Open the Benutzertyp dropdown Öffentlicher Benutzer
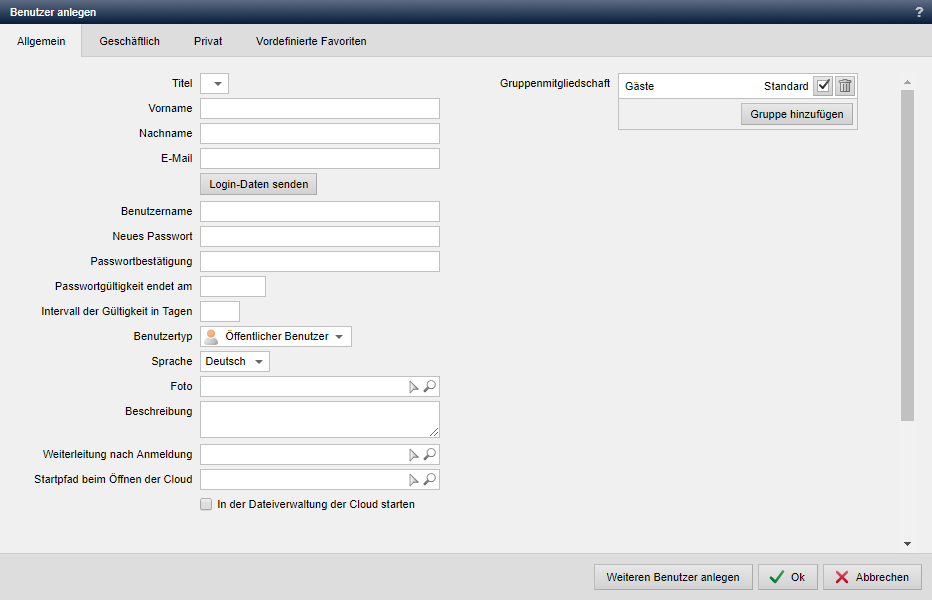This screenshot has width=932, height=600. 276,337
